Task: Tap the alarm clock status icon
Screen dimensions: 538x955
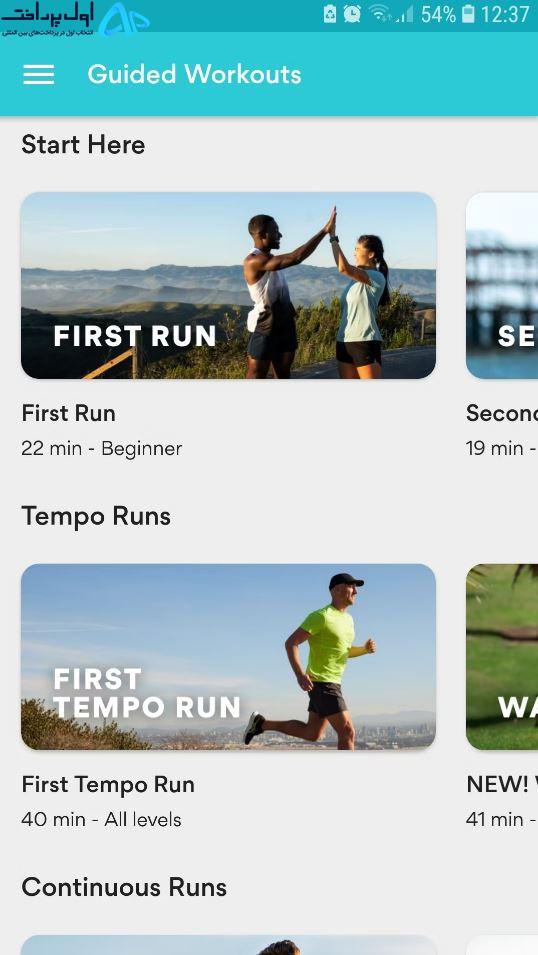Action: (x=352, y=14)
